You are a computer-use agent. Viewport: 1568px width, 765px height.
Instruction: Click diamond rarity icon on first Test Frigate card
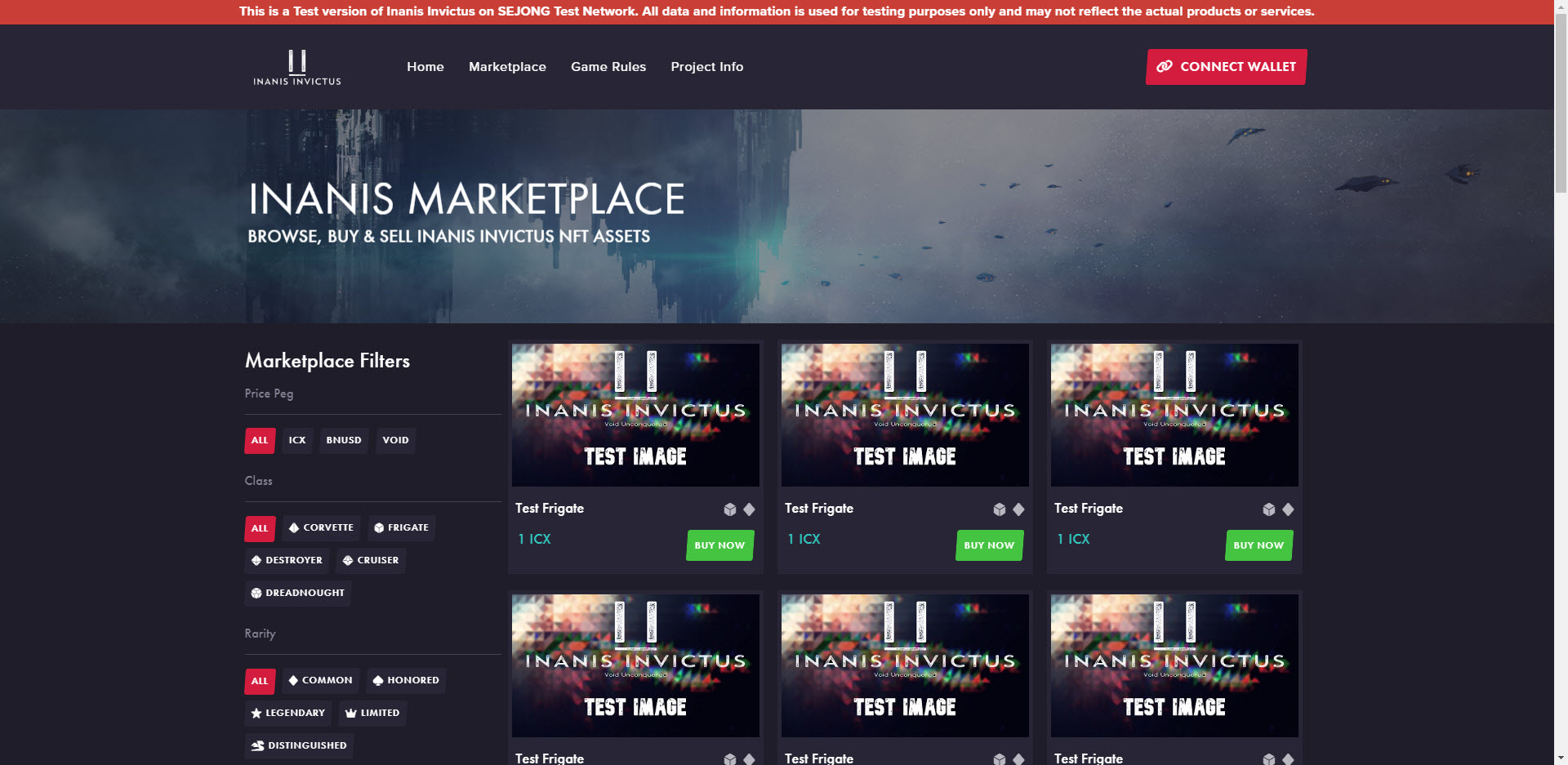pyautogui.click(x=749, y=509)
